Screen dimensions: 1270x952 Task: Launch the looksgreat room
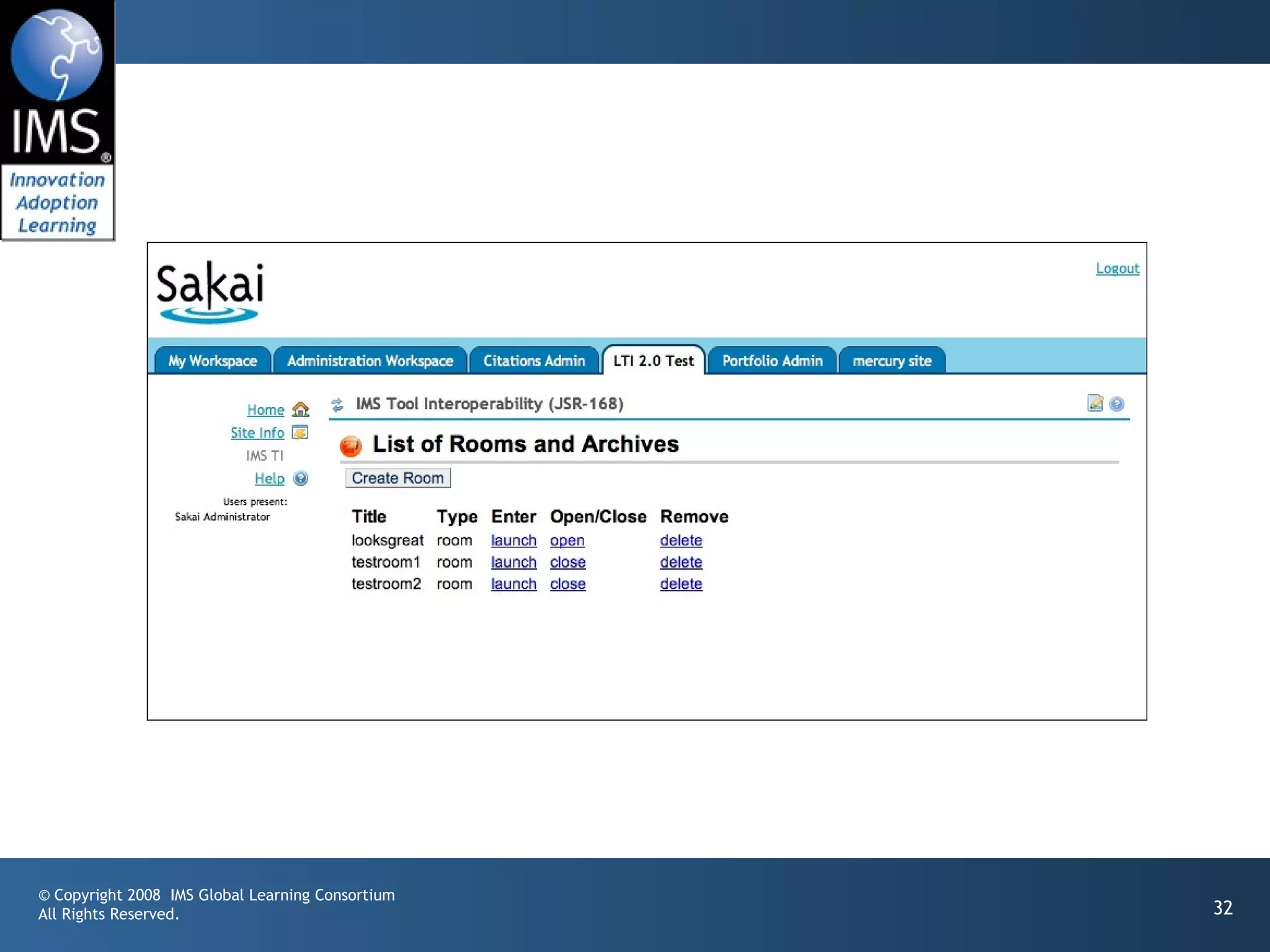pos(513,540)
